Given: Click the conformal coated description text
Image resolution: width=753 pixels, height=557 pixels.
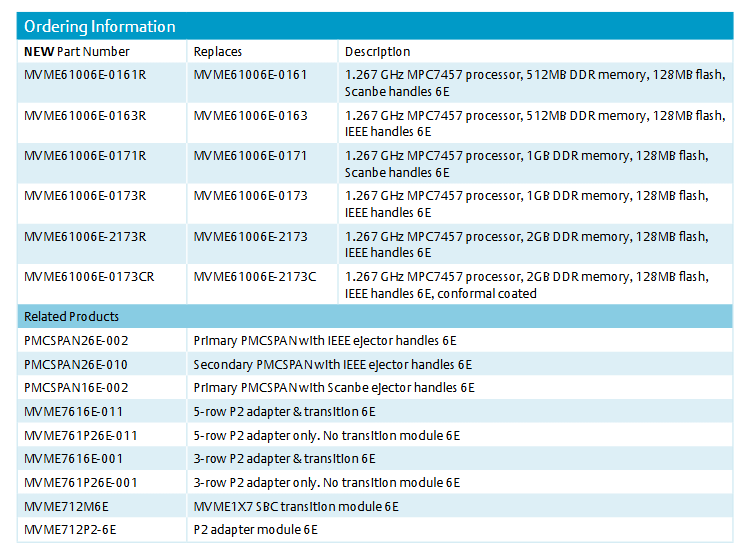Looking at the screenshot, I should pos(526,285).
